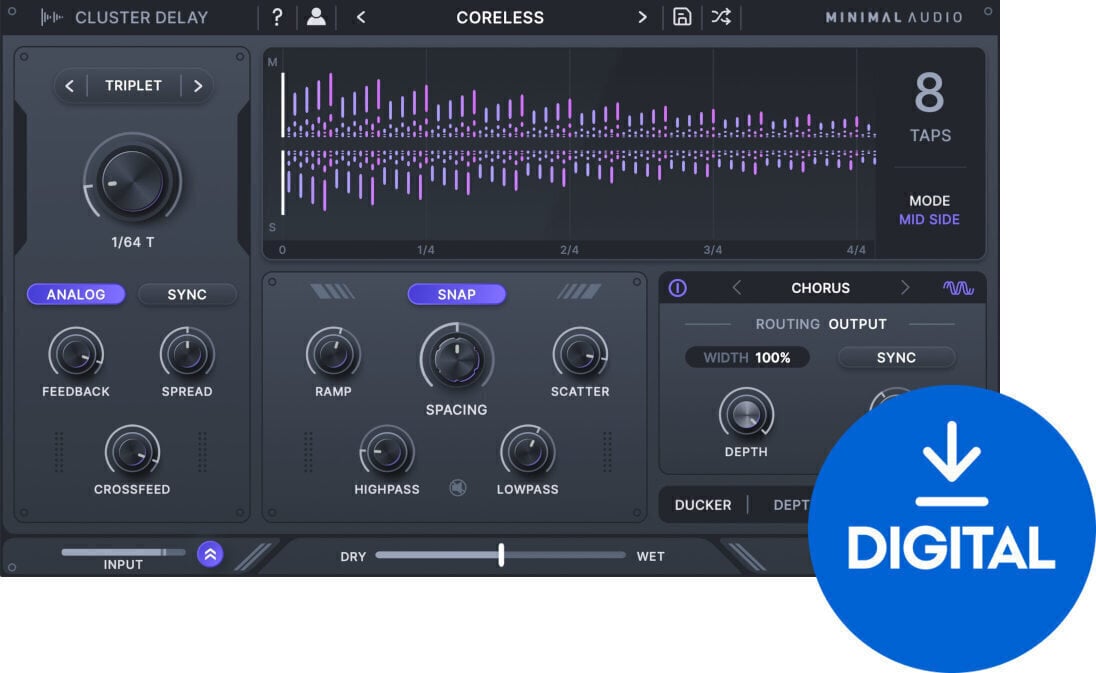This screenshot has height=673, width=1096.
Task: Change the MID SIDE mode selector
Action: click(929, 219)
